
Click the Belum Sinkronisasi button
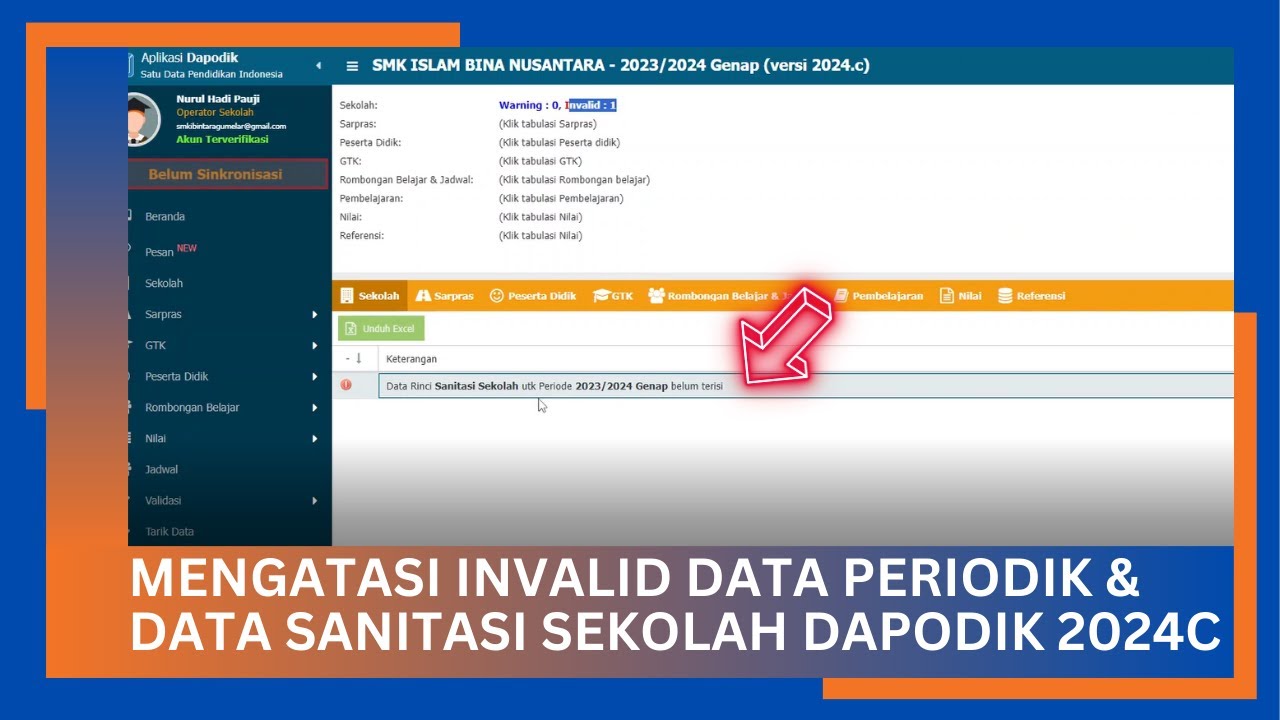(x=229, y=174)
